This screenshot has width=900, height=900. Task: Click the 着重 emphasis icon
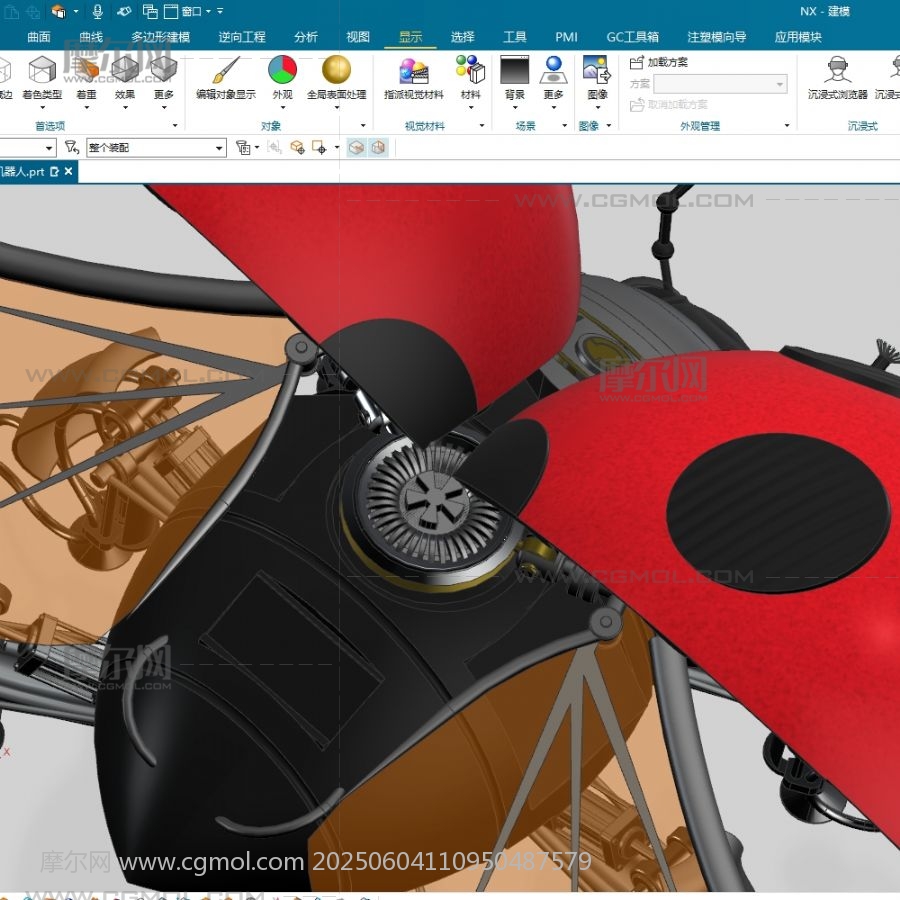pos(86,69)
